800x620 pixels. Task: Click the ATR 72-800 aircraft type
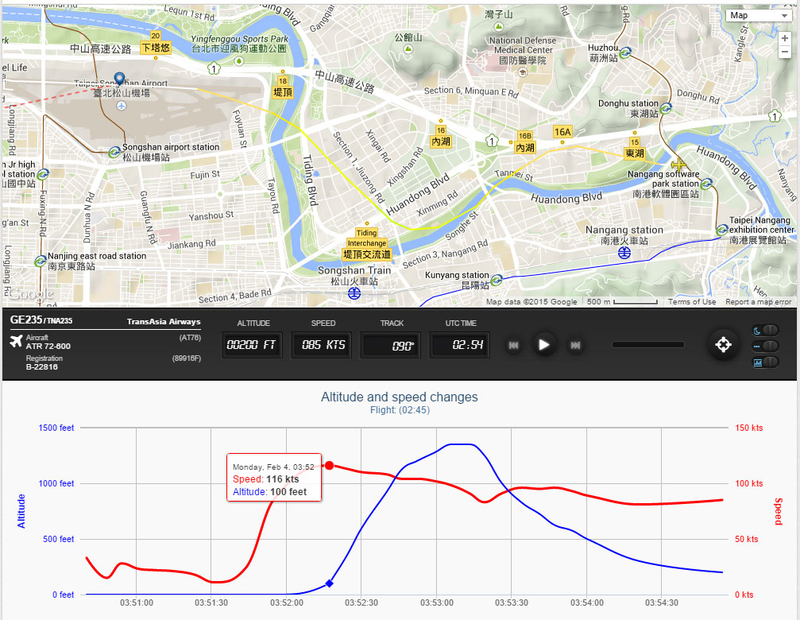coord(48,346)
